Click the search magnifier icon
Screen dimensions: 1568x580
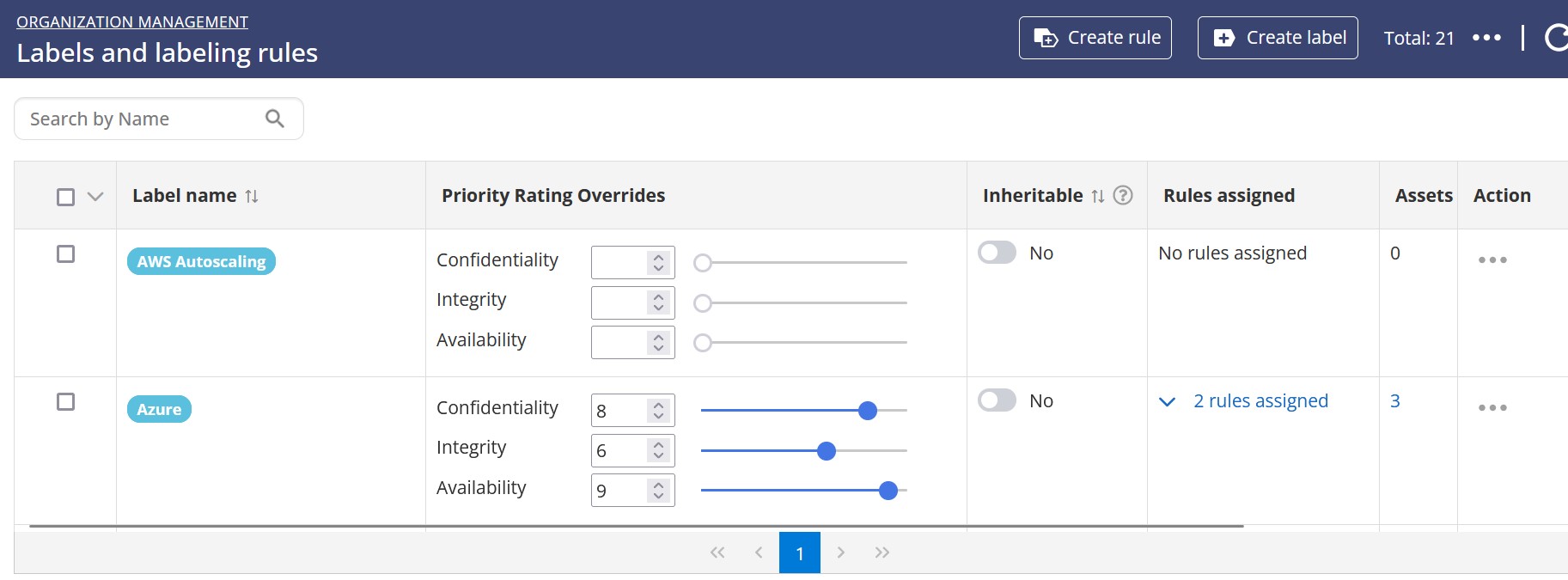coord(274,119)
